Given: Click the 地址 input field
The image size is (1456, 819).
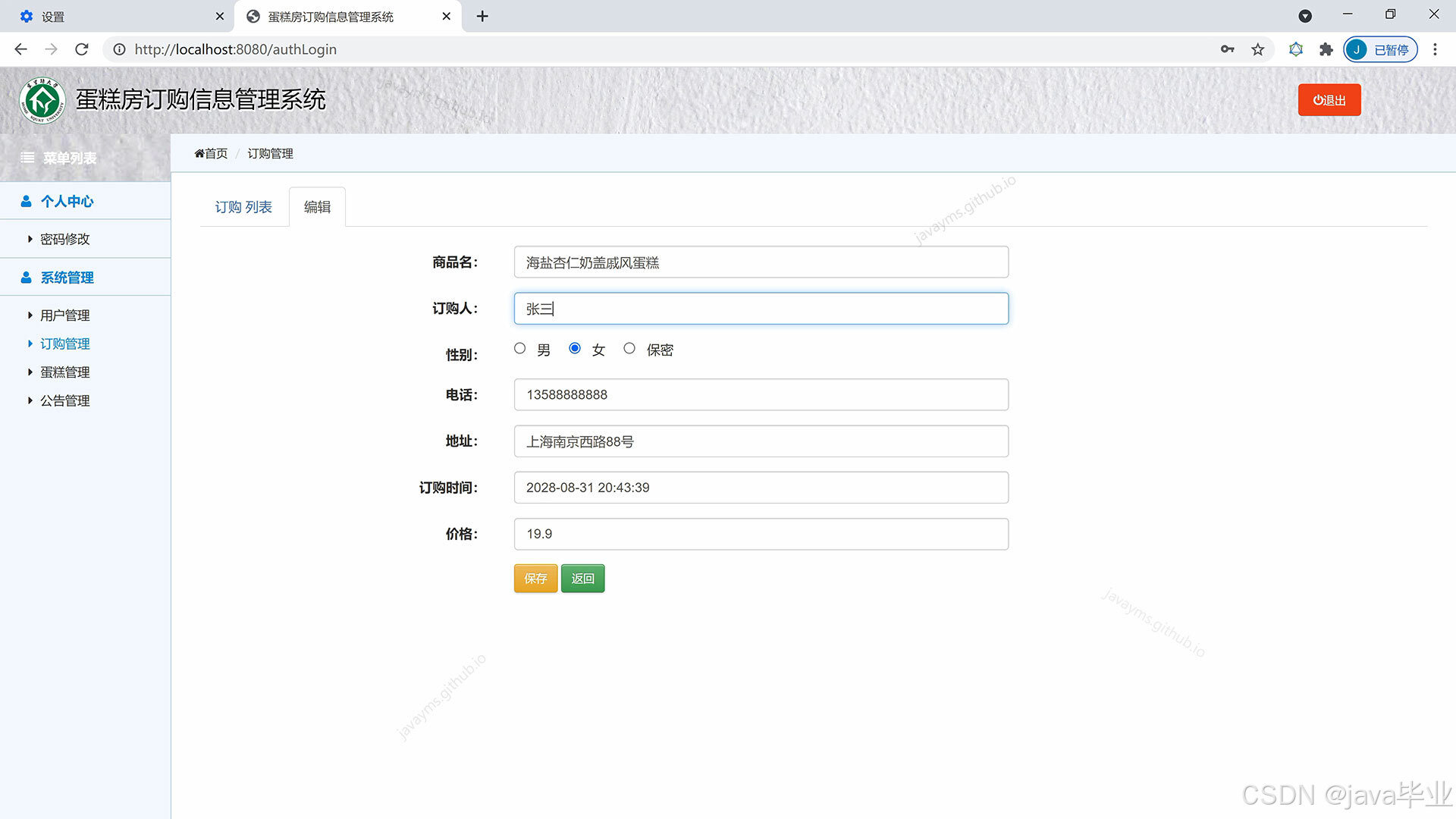Looking at the screenshot, I should click(x=761, y=441).
